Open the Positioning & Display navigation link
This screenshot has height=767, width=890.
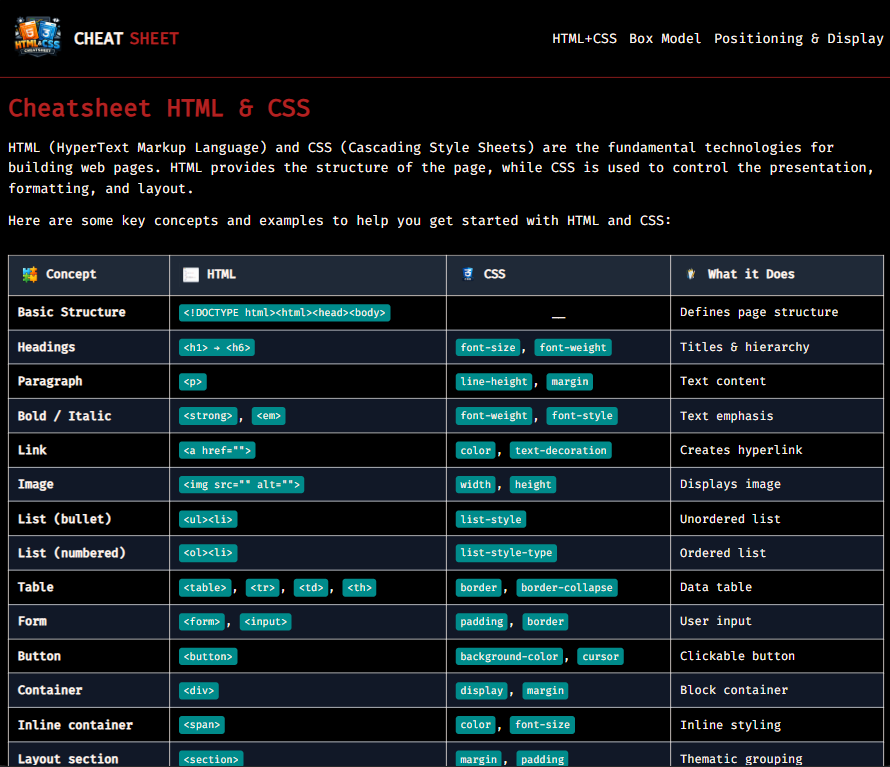click(798, 39)
